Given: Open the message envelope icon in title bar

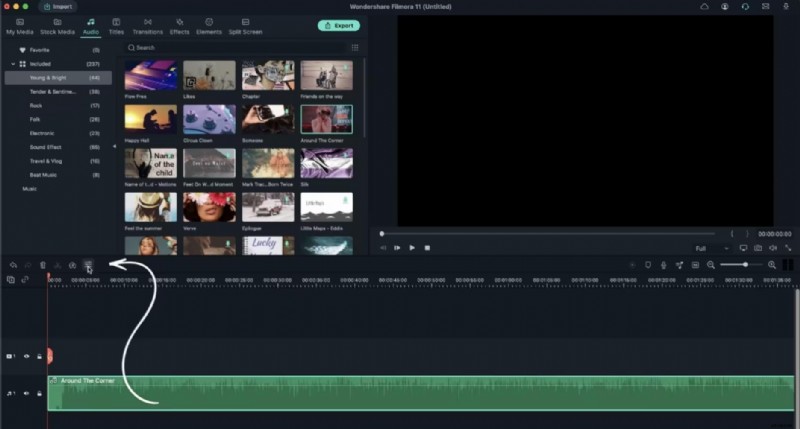Looking at the screenshot, I should click(765, 7).
